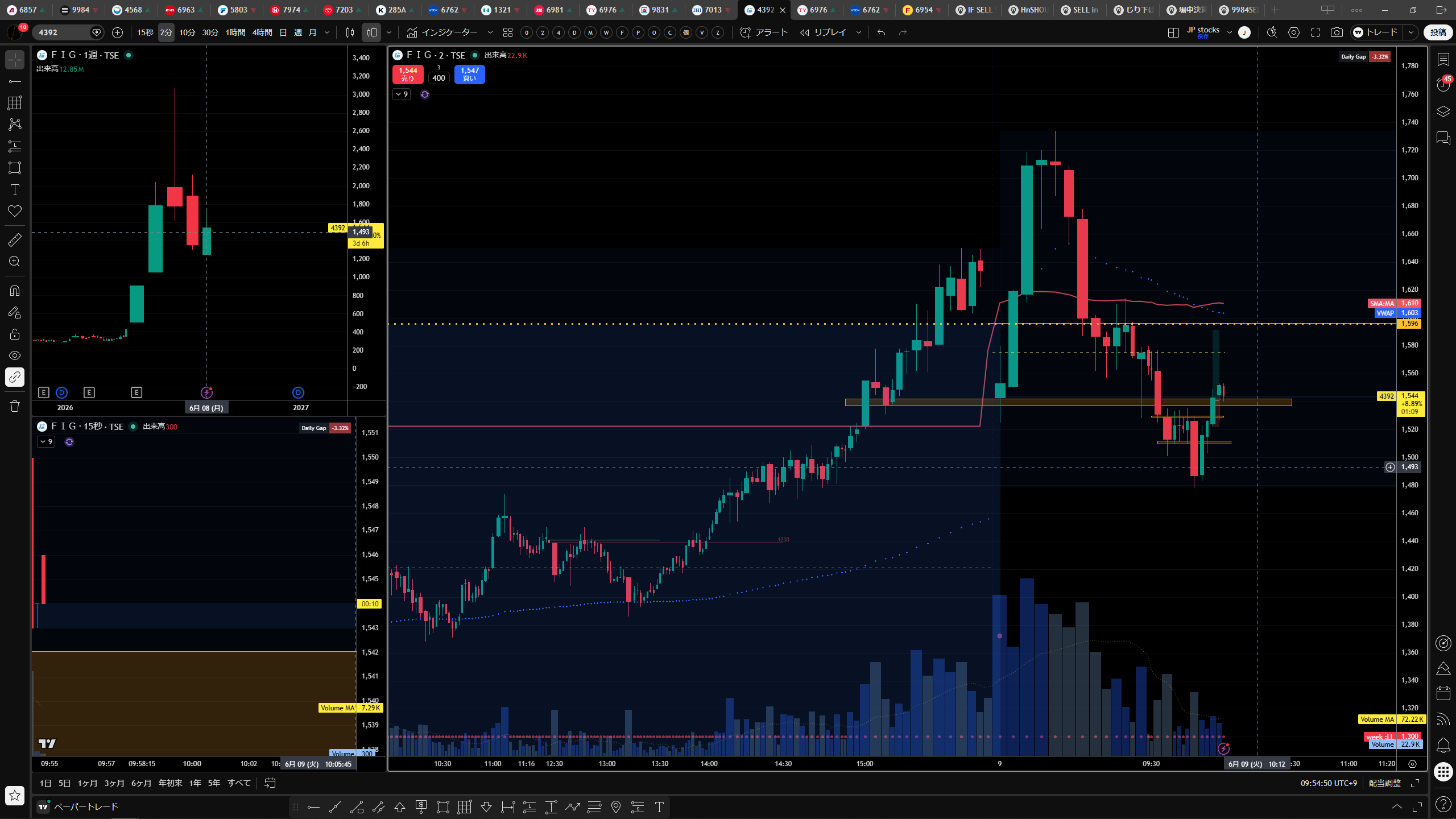Toggle hide all drawings eye icon

15,355
